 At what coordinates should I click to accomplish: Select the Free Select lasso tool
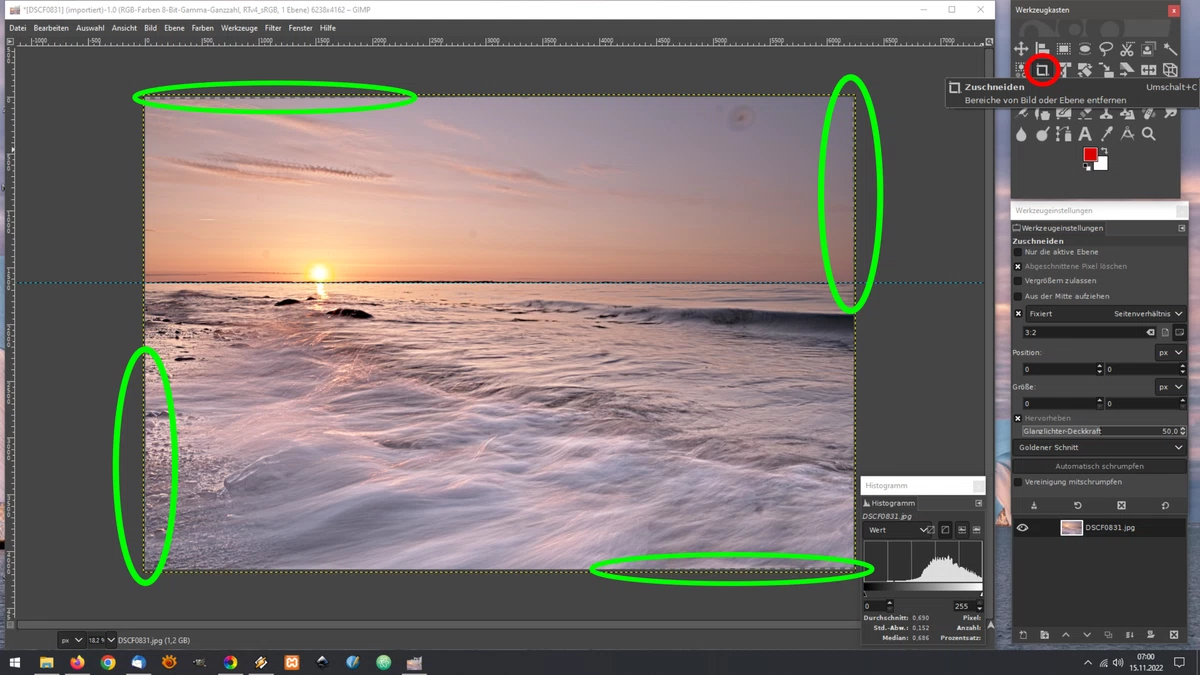pyautogui.click(x=1106, y=48)
